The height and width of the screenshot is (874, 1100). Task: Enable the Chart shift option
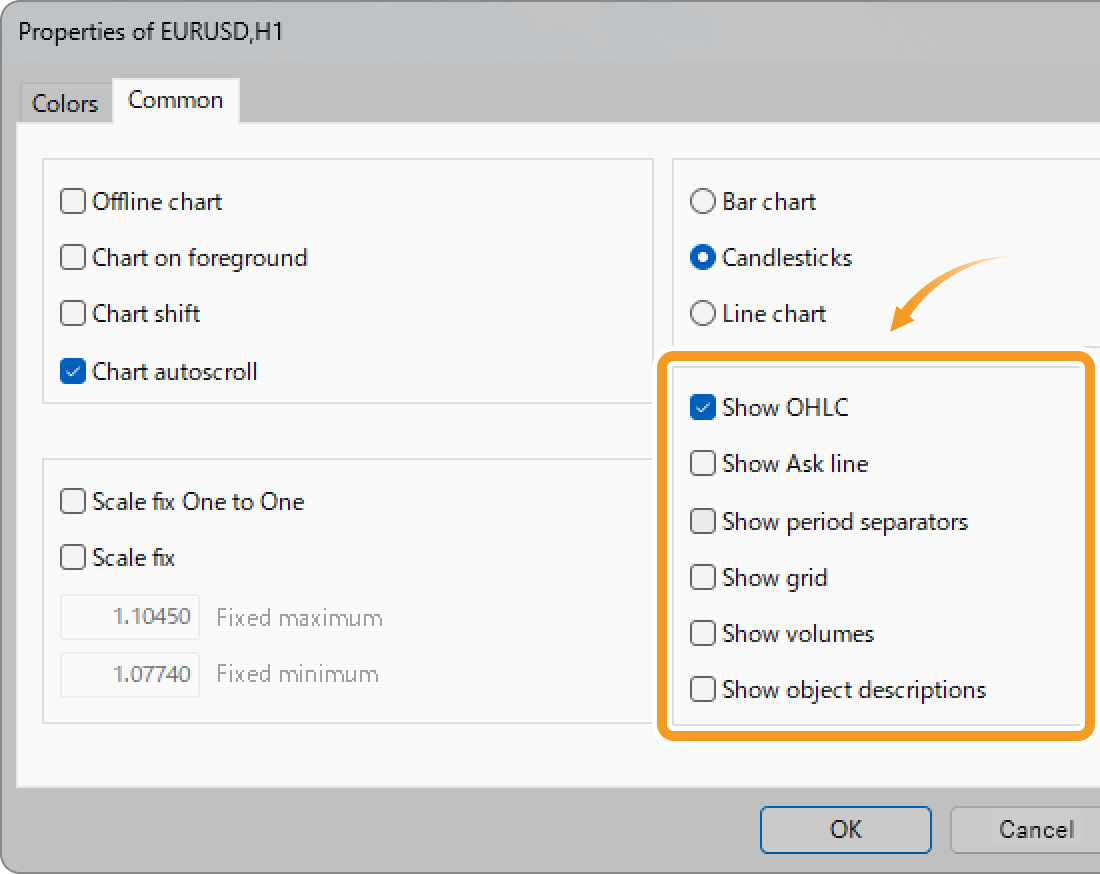pyautogui.click(x=73, y=313)
